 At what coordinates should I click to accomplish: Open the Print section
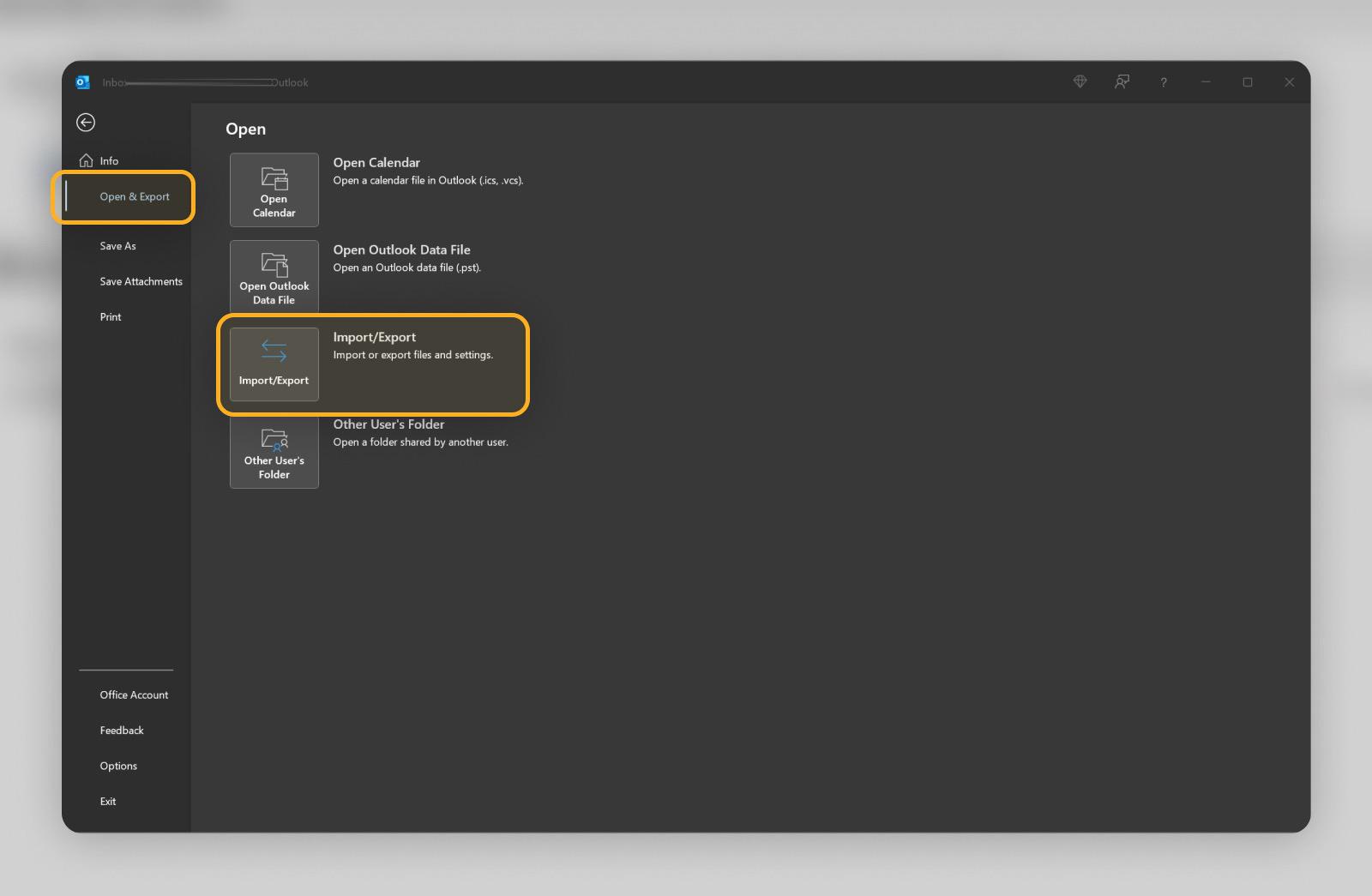(x=111, y=316)
